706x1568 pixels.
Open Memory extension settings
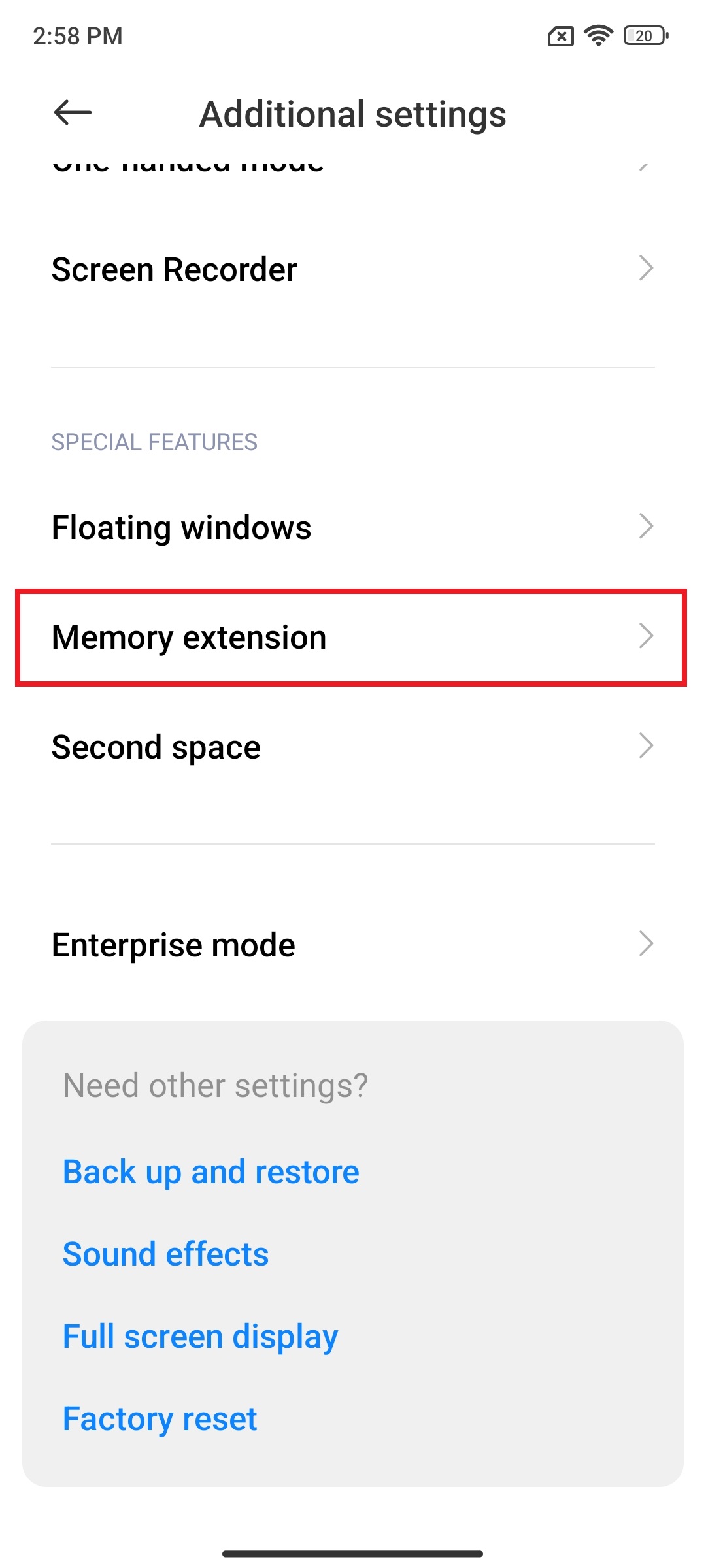pyautogui.click(x=353, y=637)
